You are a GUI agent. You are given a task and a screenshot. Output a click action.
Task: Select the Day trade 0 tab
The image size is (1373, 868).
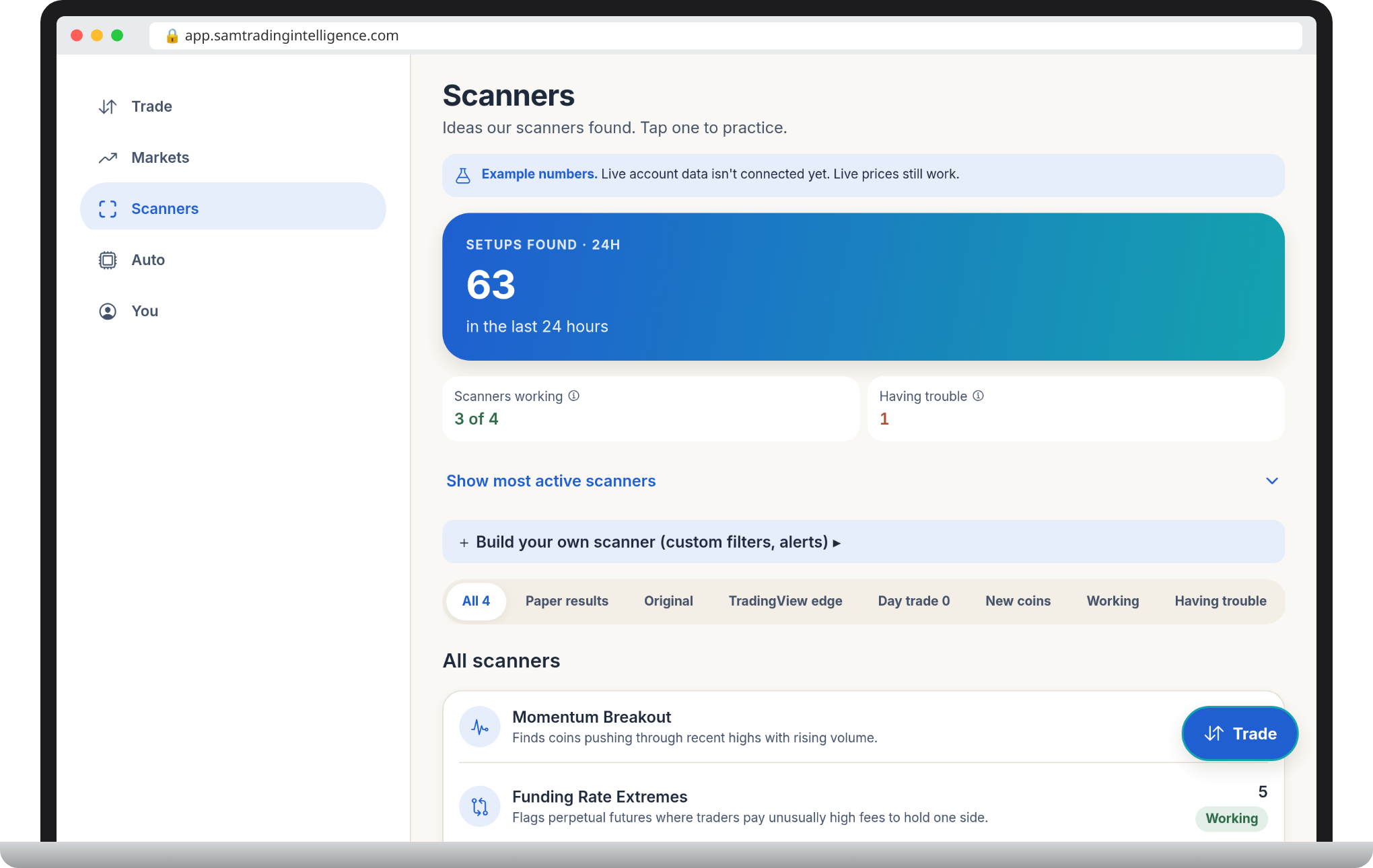(x=914, y=601)
